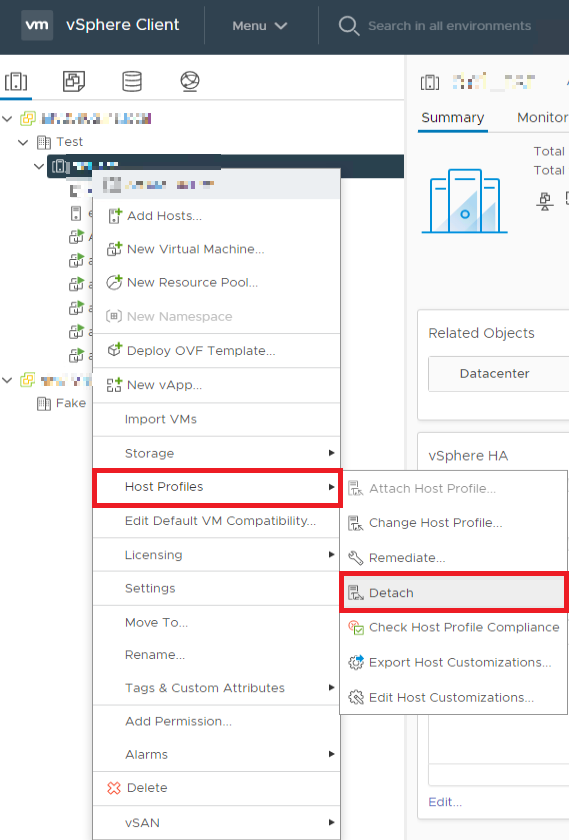Click the Edit link in vSphere HA panel
569x840 pixels.
click(445, 802)
